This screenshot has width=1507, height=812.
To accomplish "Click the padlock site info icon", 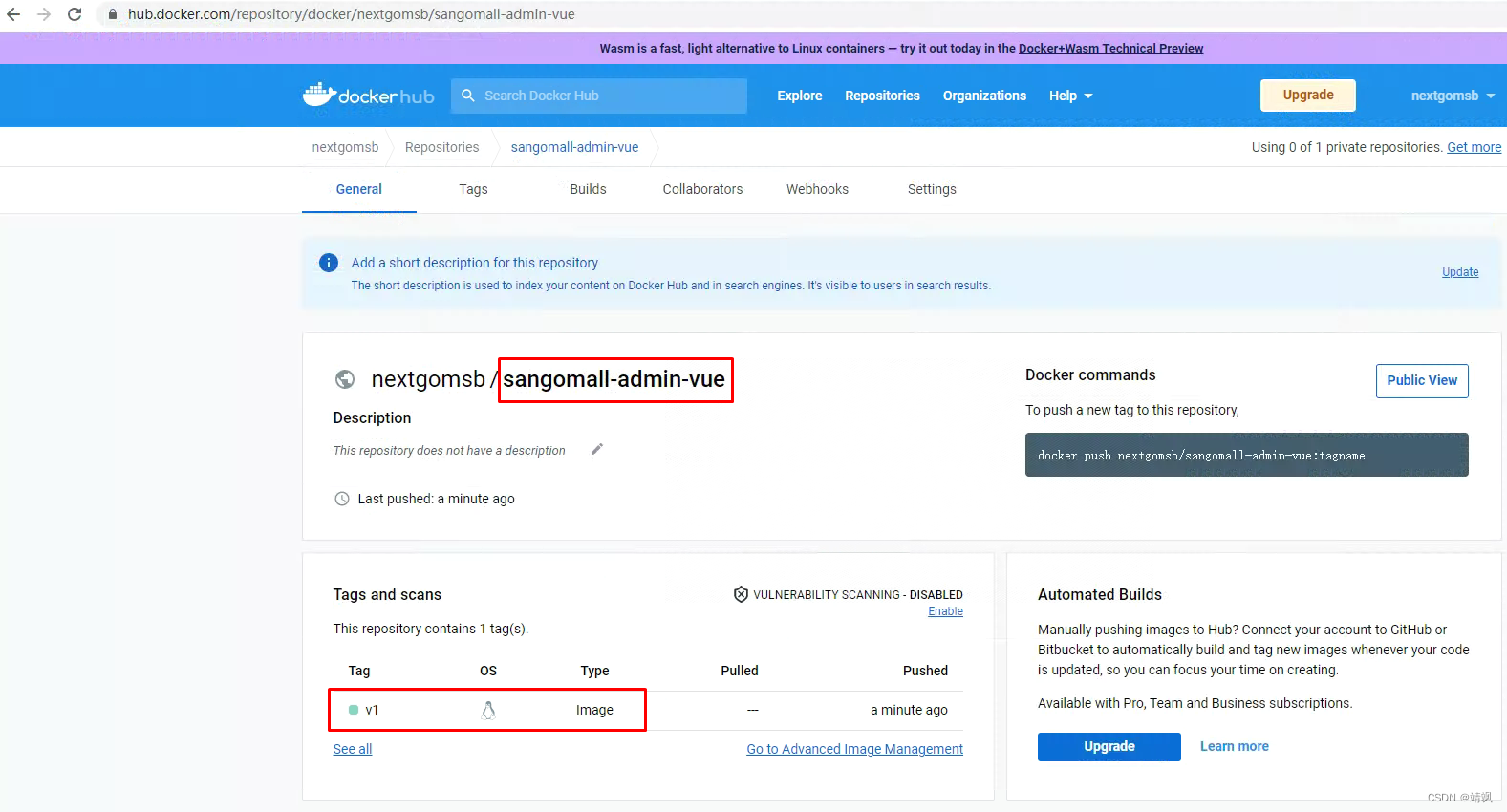I will [113, 14].
